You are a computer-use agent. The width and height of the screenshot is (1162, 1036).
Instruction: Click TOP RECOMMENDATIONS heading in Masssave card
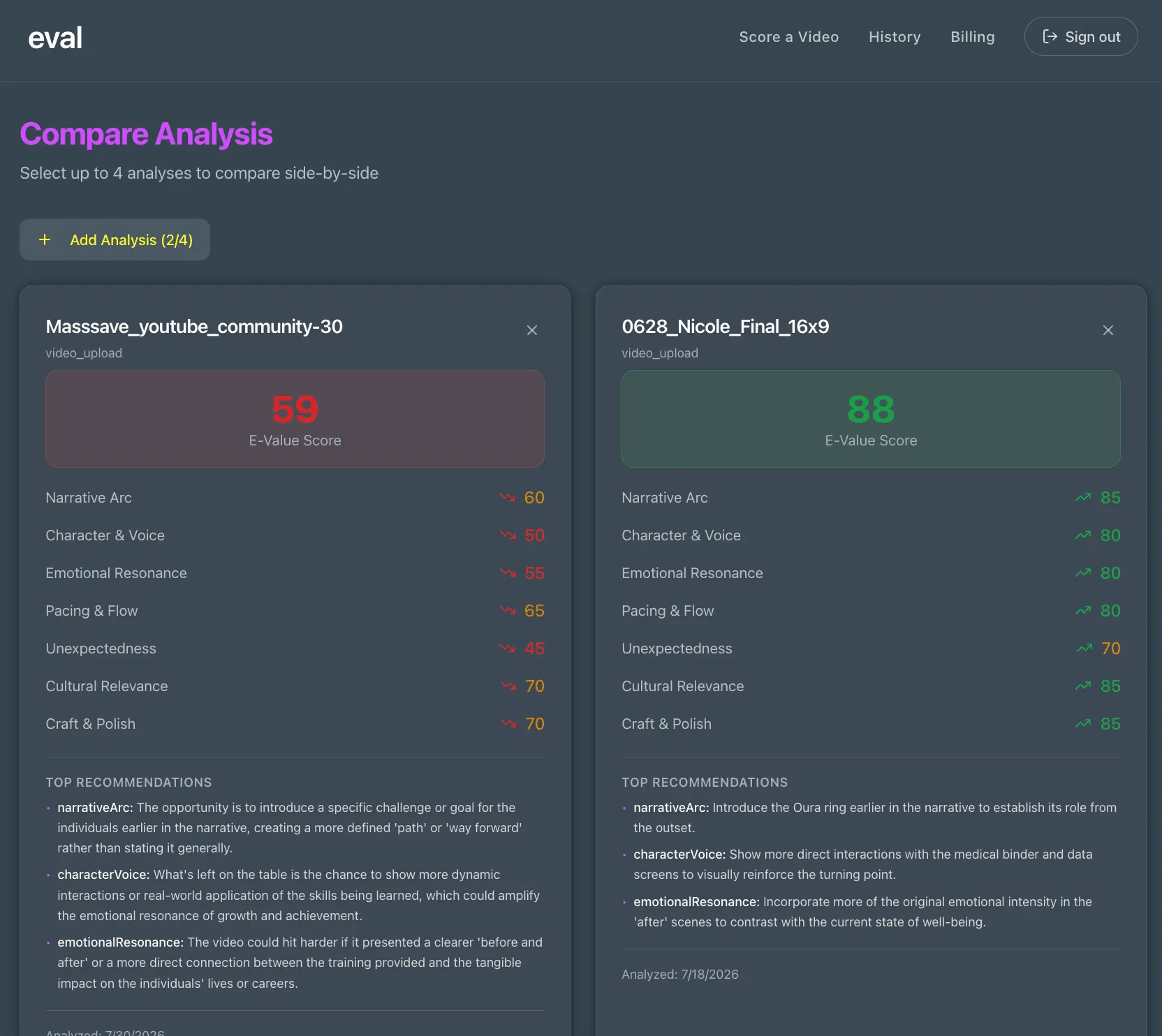coord(128,783)
